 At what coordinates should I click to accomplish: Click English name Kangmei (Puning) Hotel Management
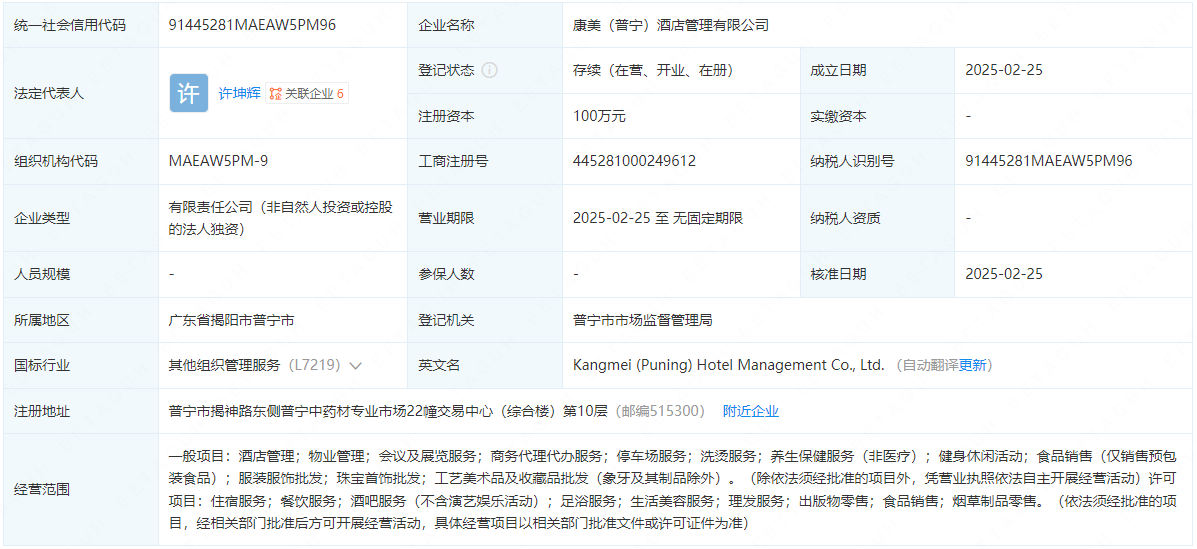(728, 365)
